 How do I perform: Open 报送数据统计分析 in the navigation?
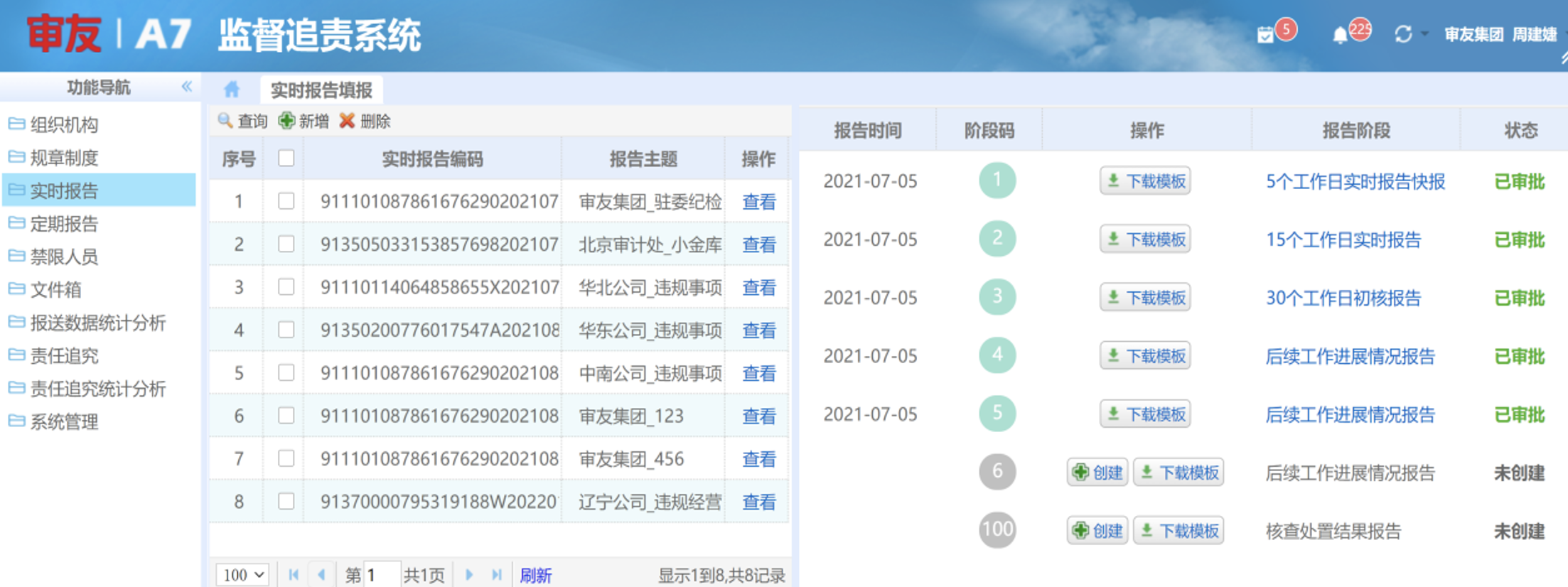coord(99,322)
